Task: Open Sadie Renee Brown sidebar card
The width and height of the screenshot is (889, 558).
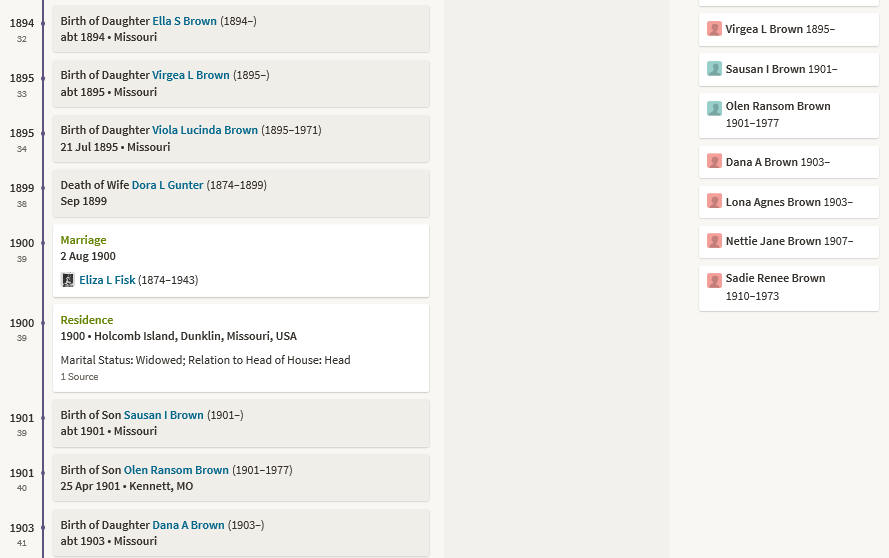Action: point(789,288)
